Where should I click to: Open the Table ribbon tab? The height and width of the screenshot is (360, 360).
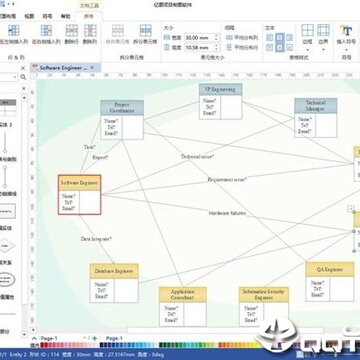point(88,16)
